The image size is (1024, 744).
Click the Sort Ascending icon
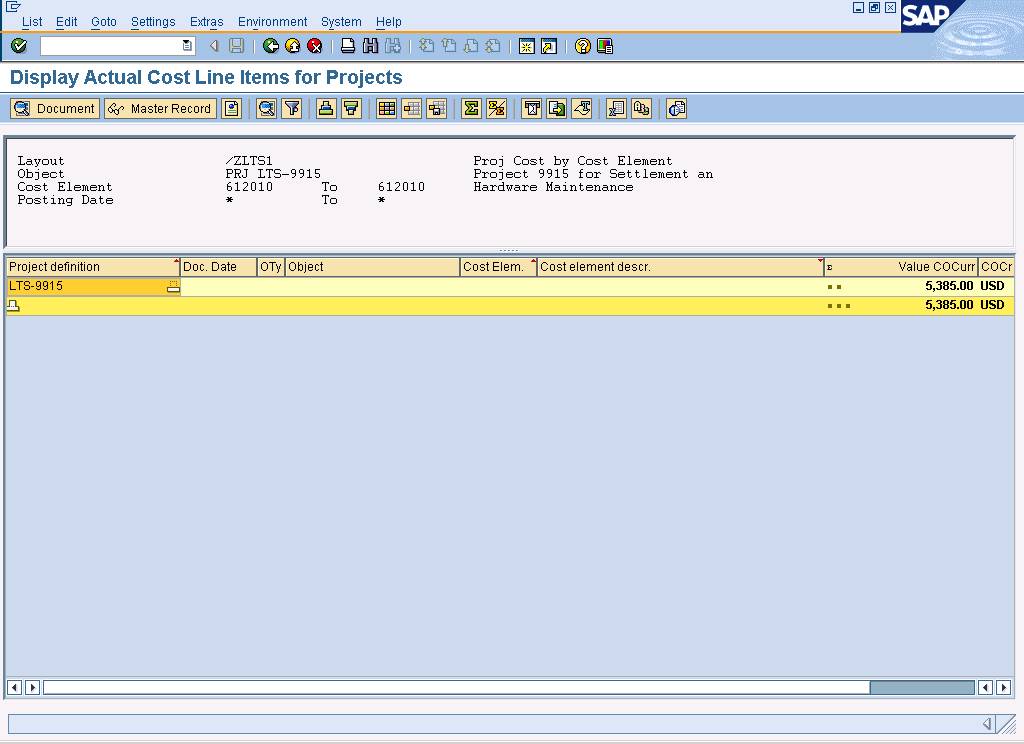coord(326,108)
